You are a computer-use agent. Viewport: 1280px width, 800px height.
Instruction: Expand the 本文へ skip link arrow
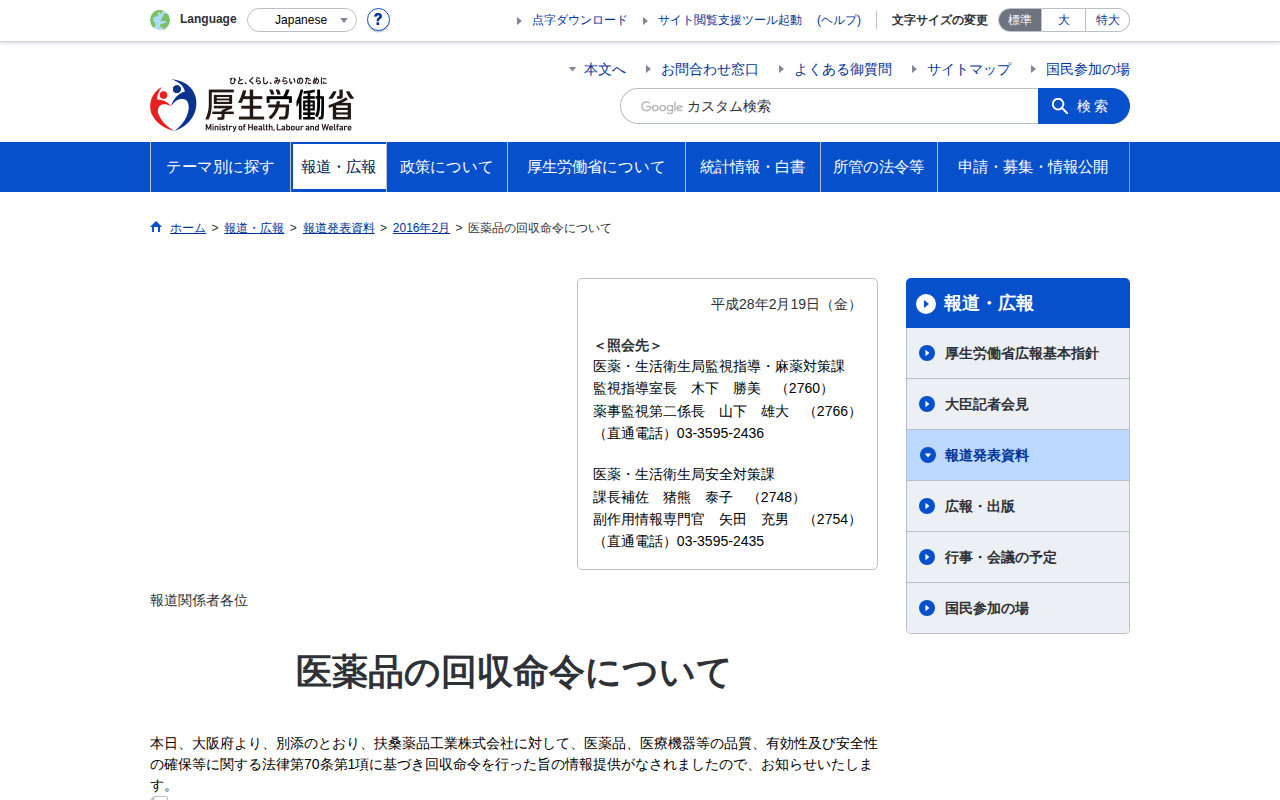point(573,69)
